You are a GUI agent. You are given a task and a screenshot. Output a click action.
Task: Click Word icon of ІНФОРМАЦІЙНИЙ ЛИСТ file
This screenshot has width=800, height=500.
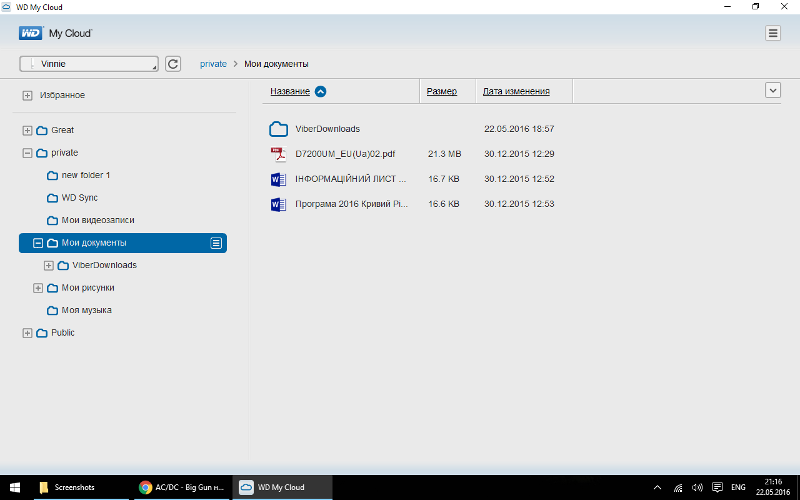click(278, 179)
